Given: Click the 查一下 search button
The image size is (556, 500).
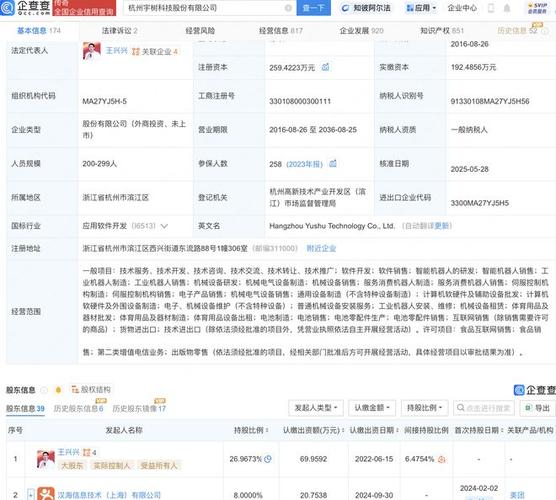Looking at the screenshot, I should pos(313,8).
